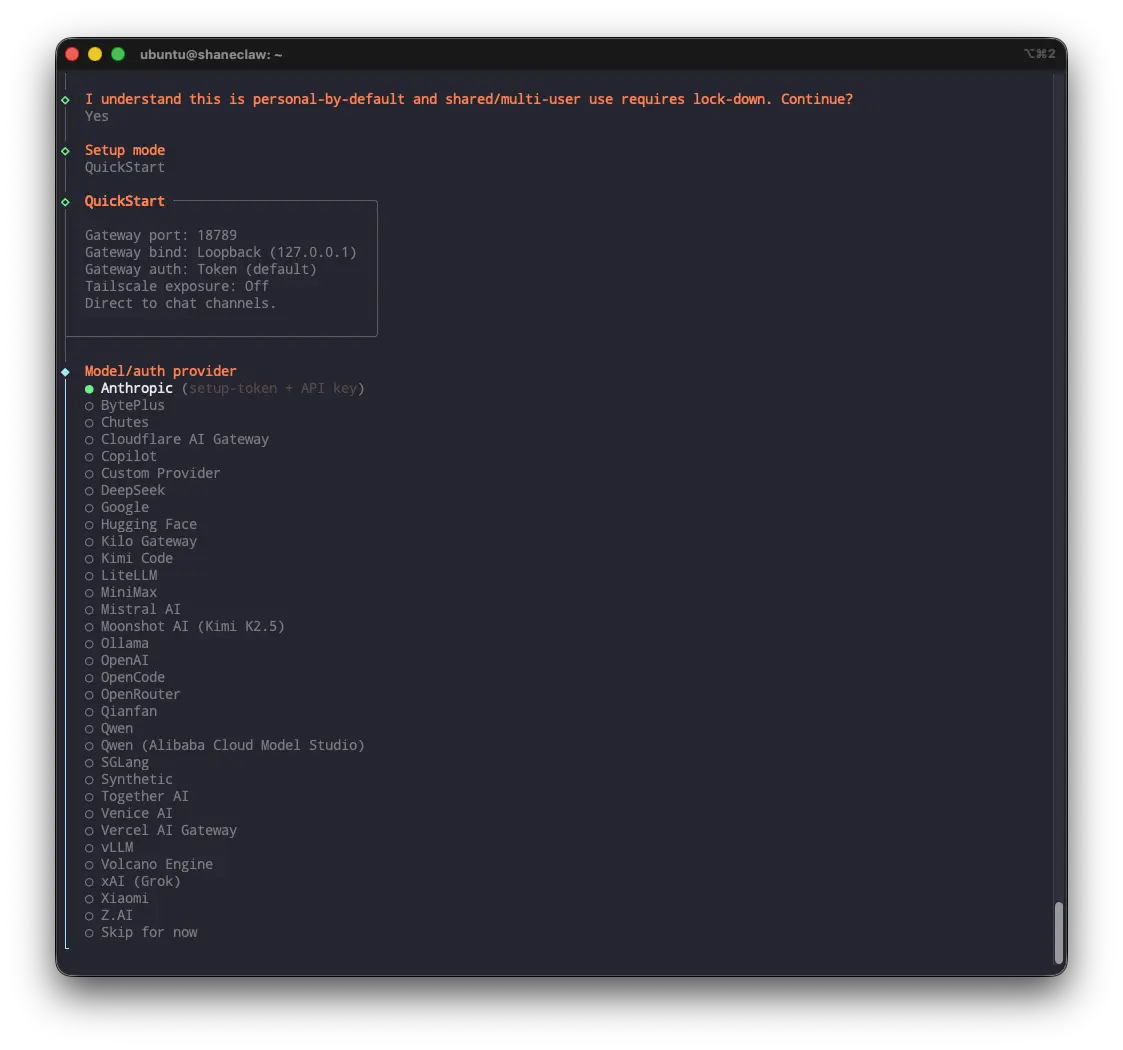Pick the Ollama option

coord(117,643)
